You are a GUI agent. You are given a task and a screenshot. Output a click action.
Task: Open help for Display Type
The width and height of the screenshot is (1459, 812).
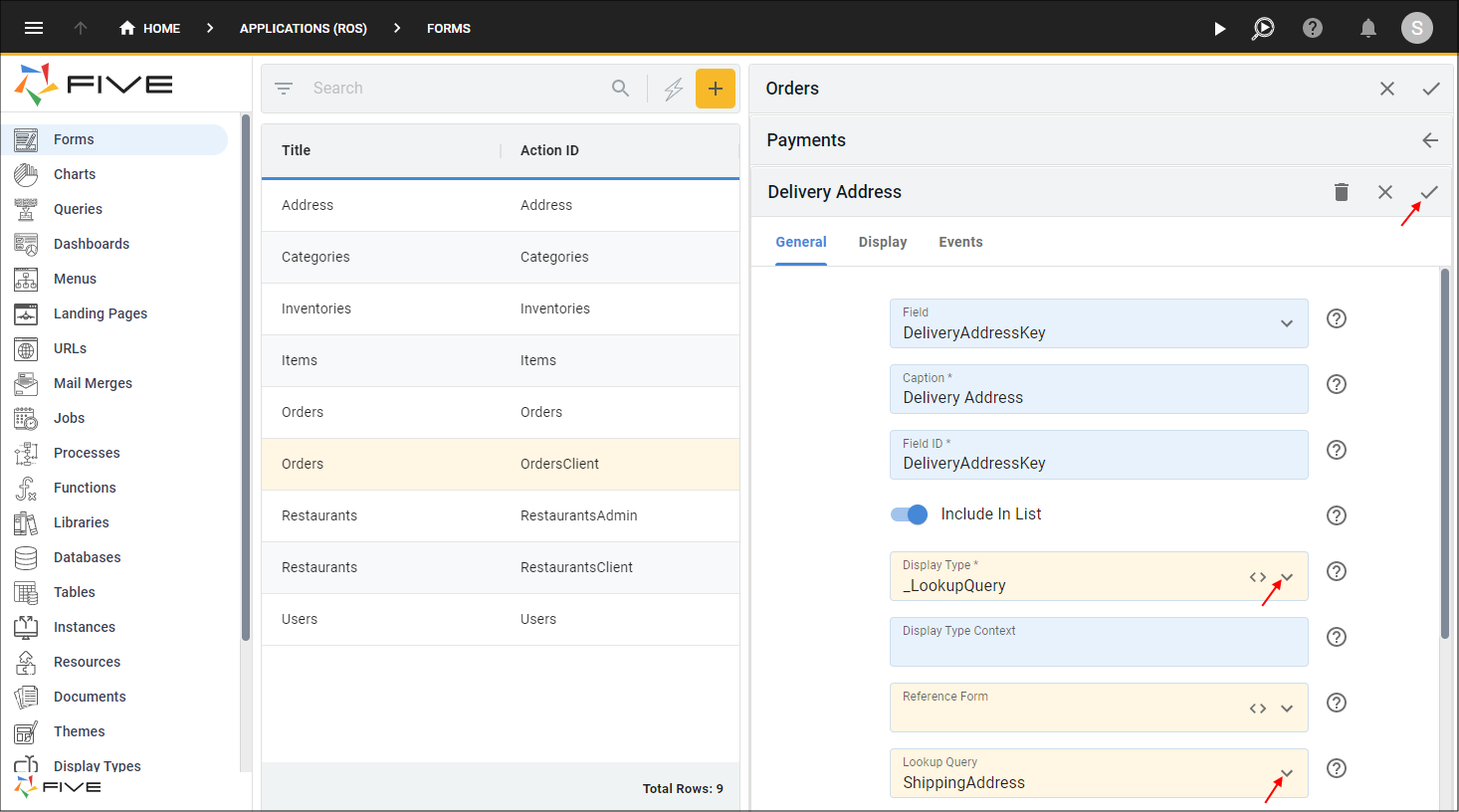[x=1337, y=571]
